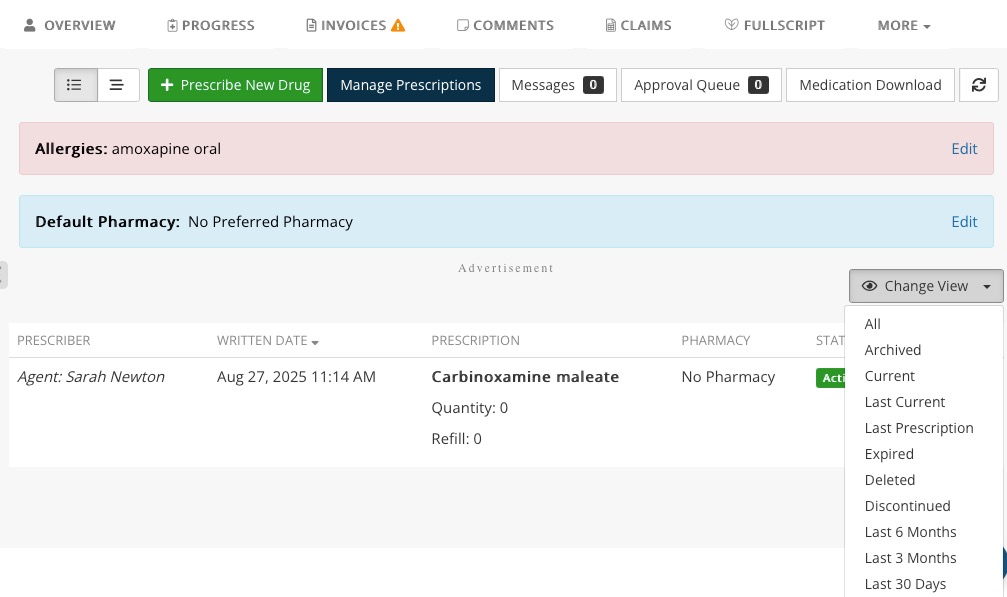Click the warning triangle beside Invoices
Viewport: 1007px width, 597px height.
[398, 26]
